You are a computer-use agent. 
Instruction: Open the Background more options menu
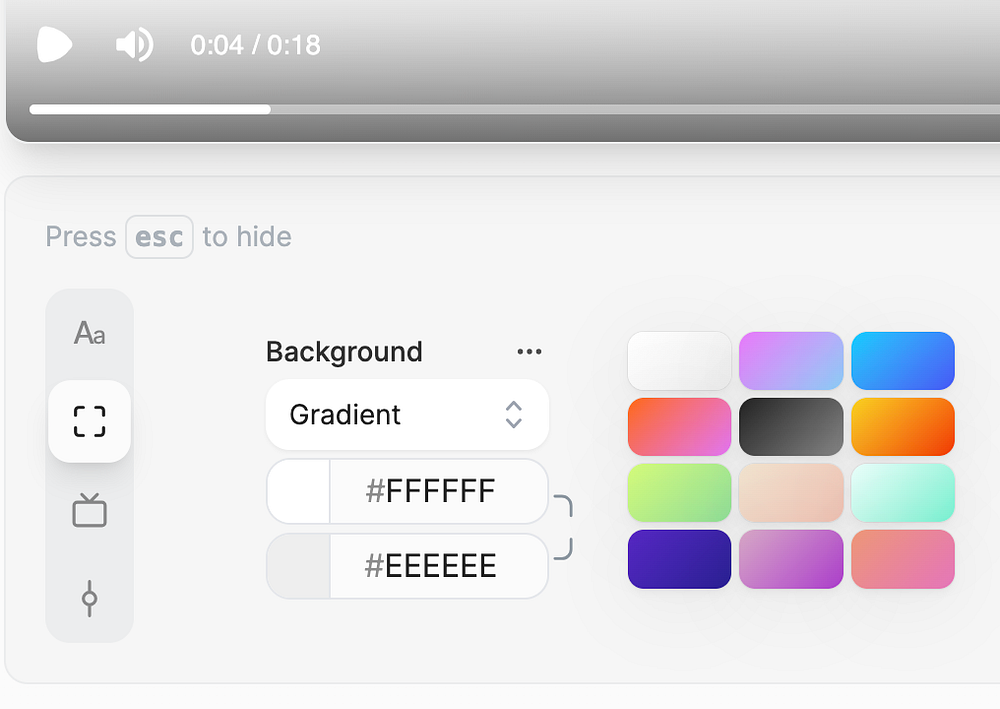pyautogui.click(x=529, y=352)
